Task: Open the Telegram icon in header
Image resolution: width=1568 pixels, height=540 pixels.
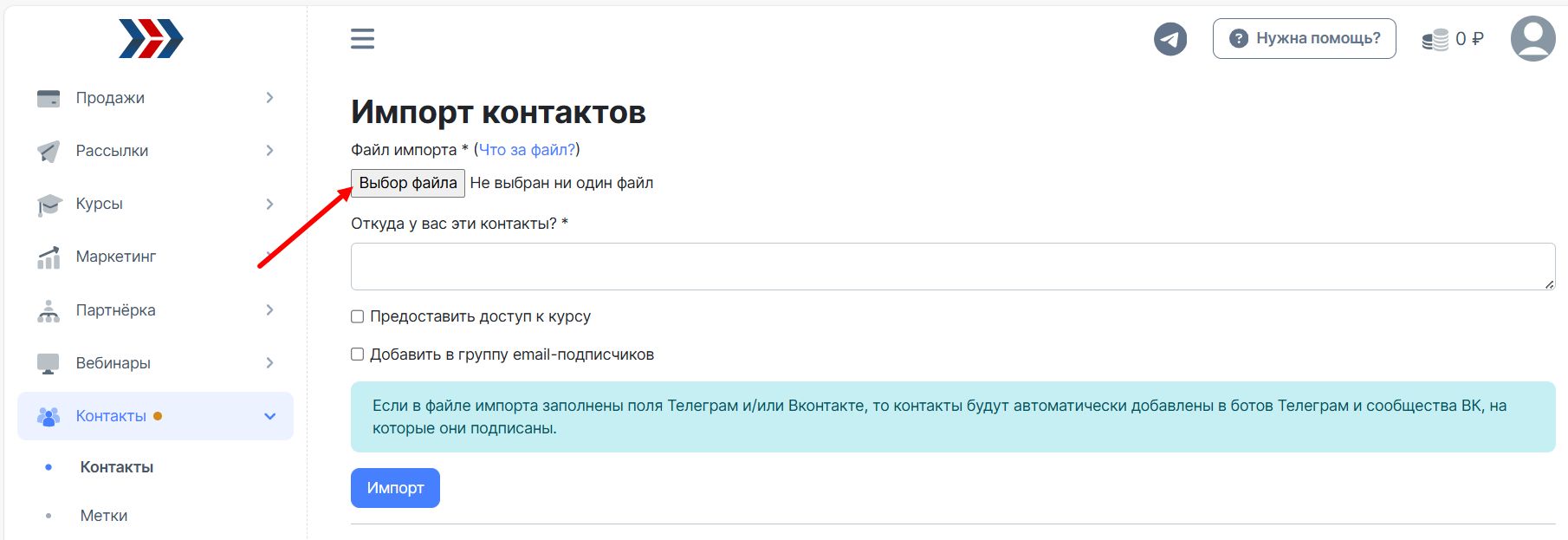Action: [x=1170, y=39]
